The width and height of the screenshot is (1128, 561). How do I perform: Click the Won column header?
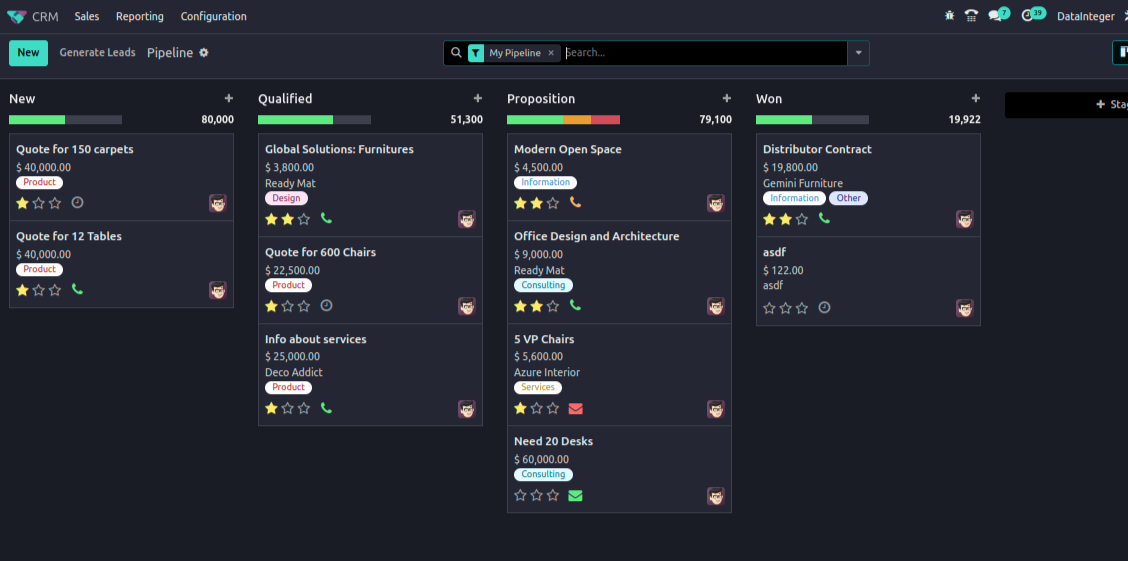click(x=769, y=99)
